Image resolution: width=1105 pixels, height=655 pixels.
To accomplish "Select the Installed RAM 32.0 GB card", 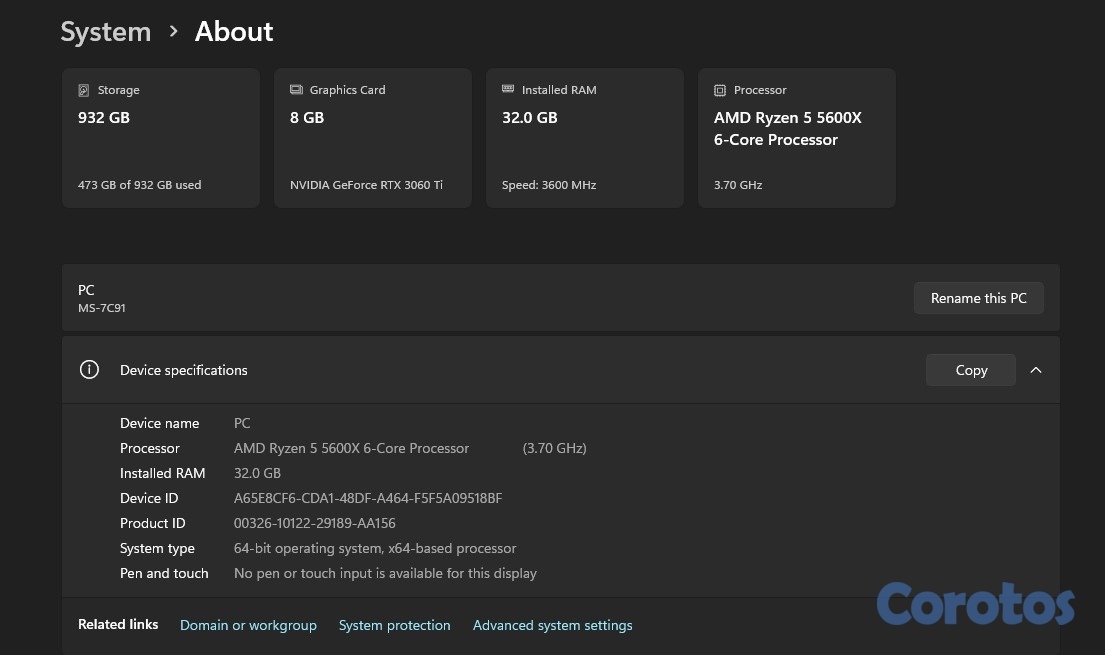I will click(585, 138).
